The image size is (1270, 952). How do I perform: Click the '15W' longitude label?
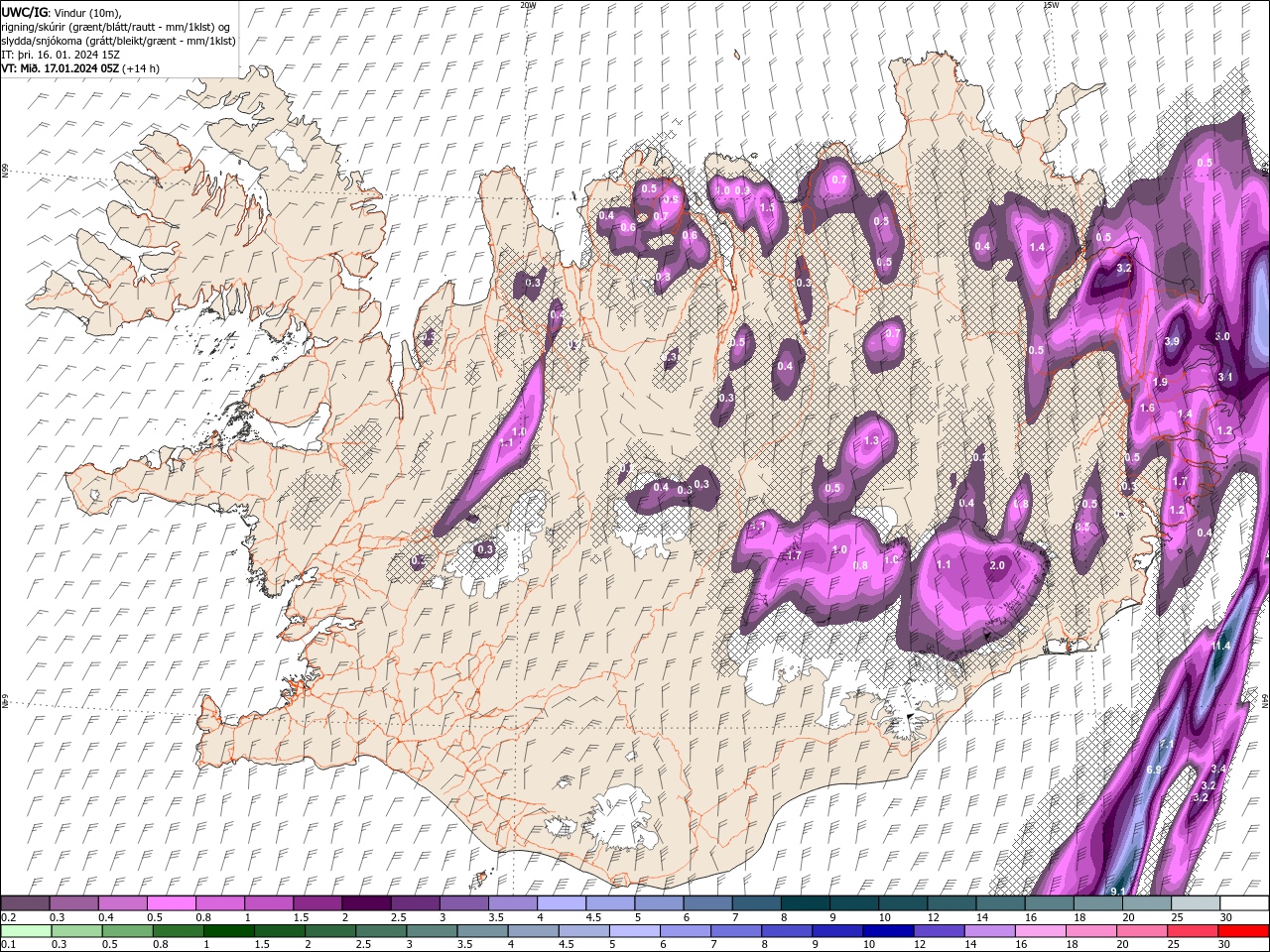1051,5
